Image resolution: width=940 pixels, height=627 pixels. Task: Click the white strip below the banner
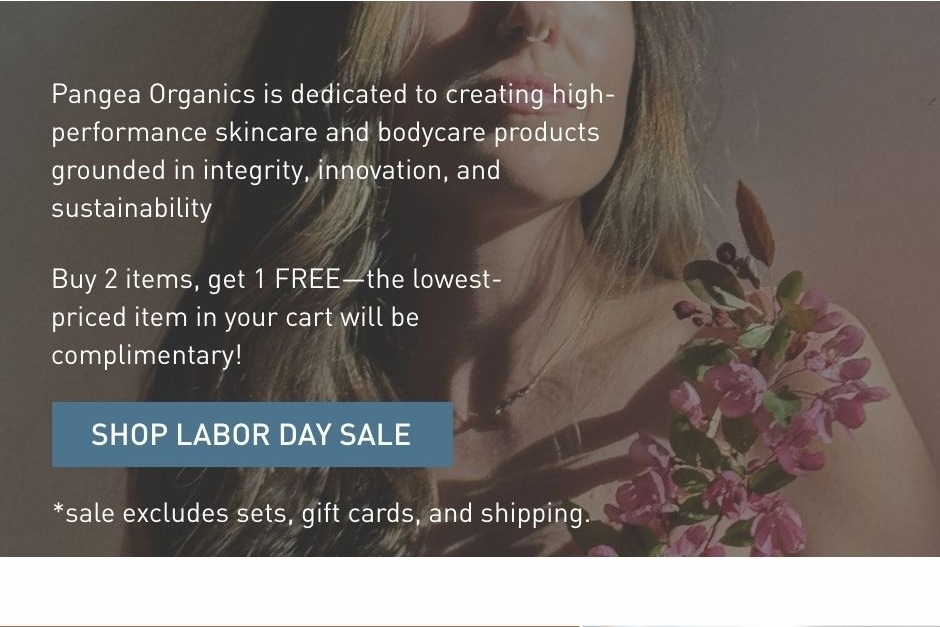(x=470, y=590)
